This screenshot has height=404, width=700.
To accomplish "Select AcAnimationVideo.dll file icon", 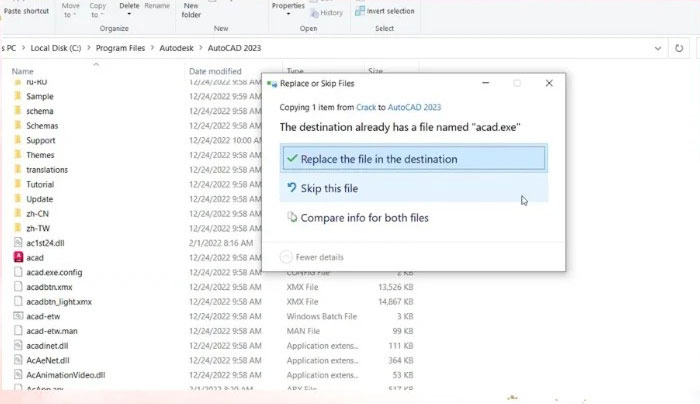I will click(18, 375).
